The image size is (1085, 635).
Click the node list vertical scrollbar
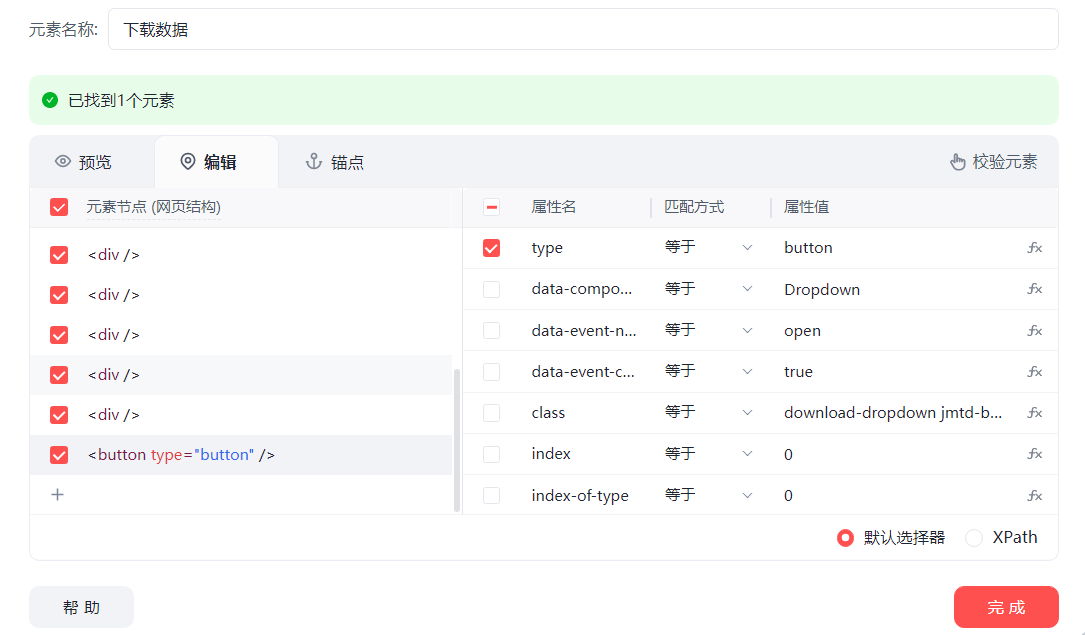pos(457,440)
